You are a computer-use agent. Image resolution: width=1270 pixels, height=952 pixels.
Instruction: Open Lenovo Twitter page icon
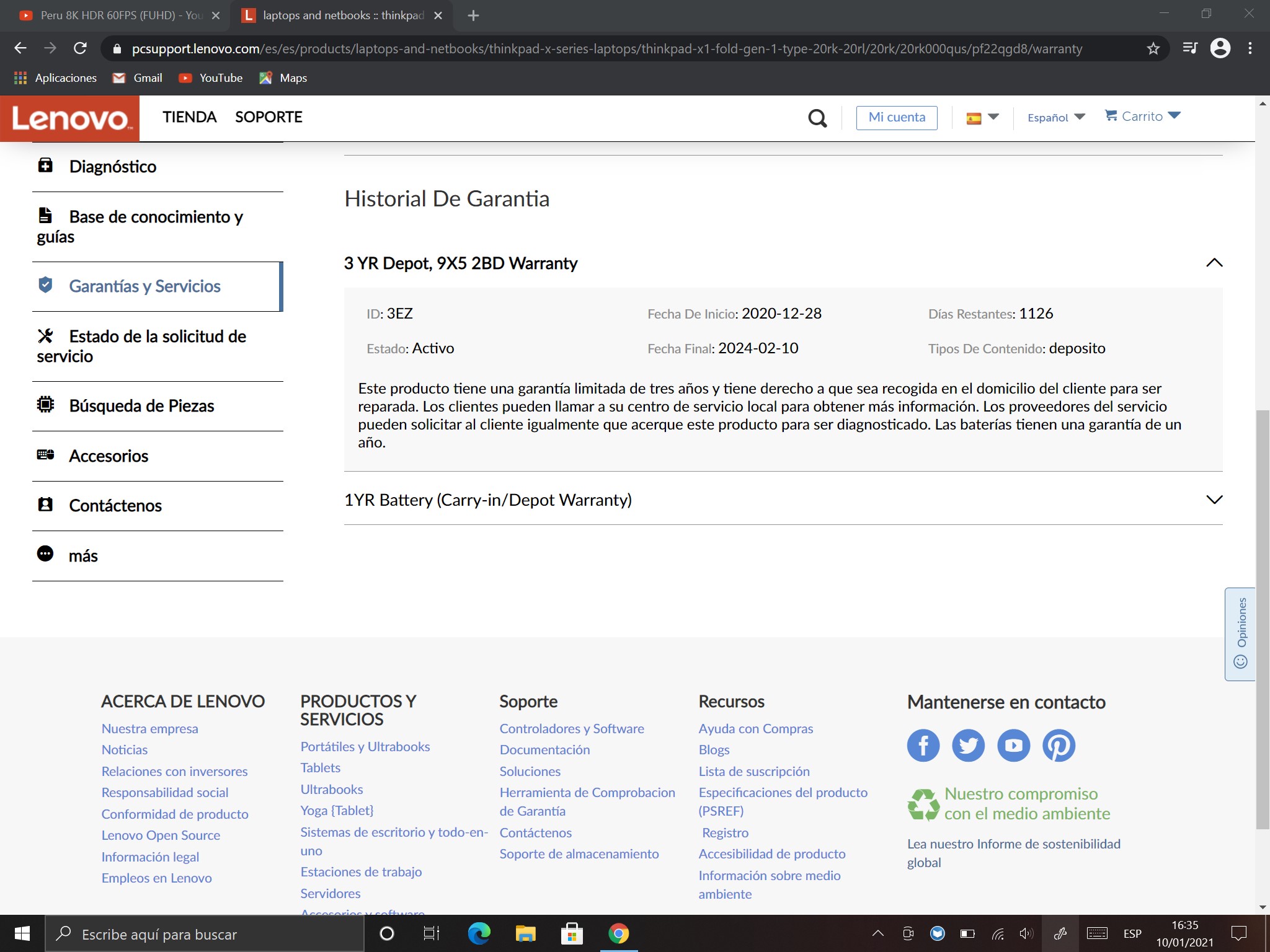tap(968, 746)
